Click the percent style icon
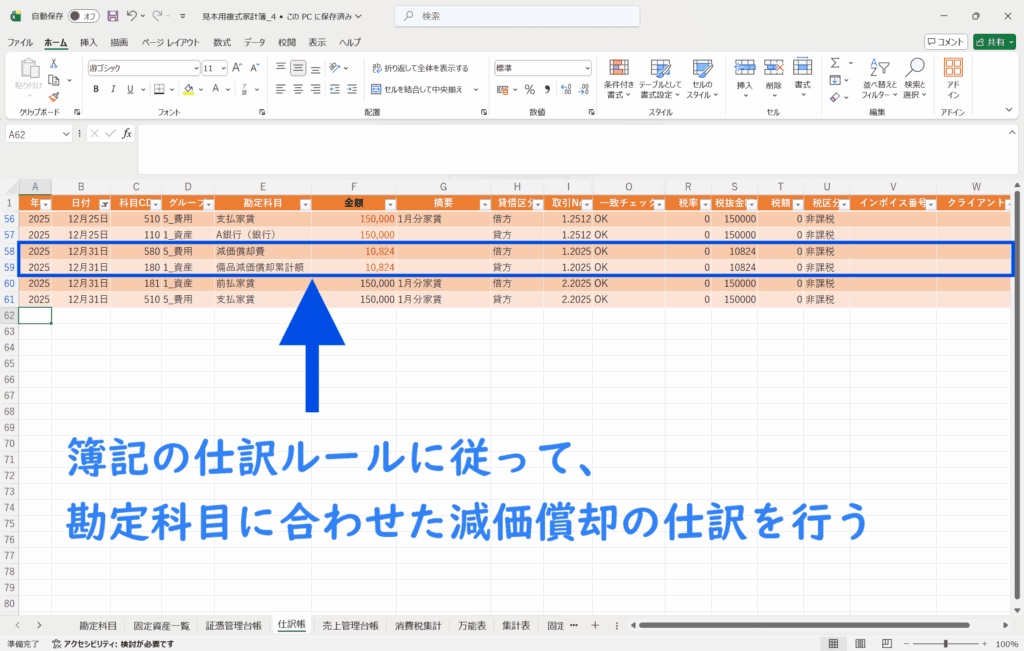The image size is (1024, 651). [530, 89]
